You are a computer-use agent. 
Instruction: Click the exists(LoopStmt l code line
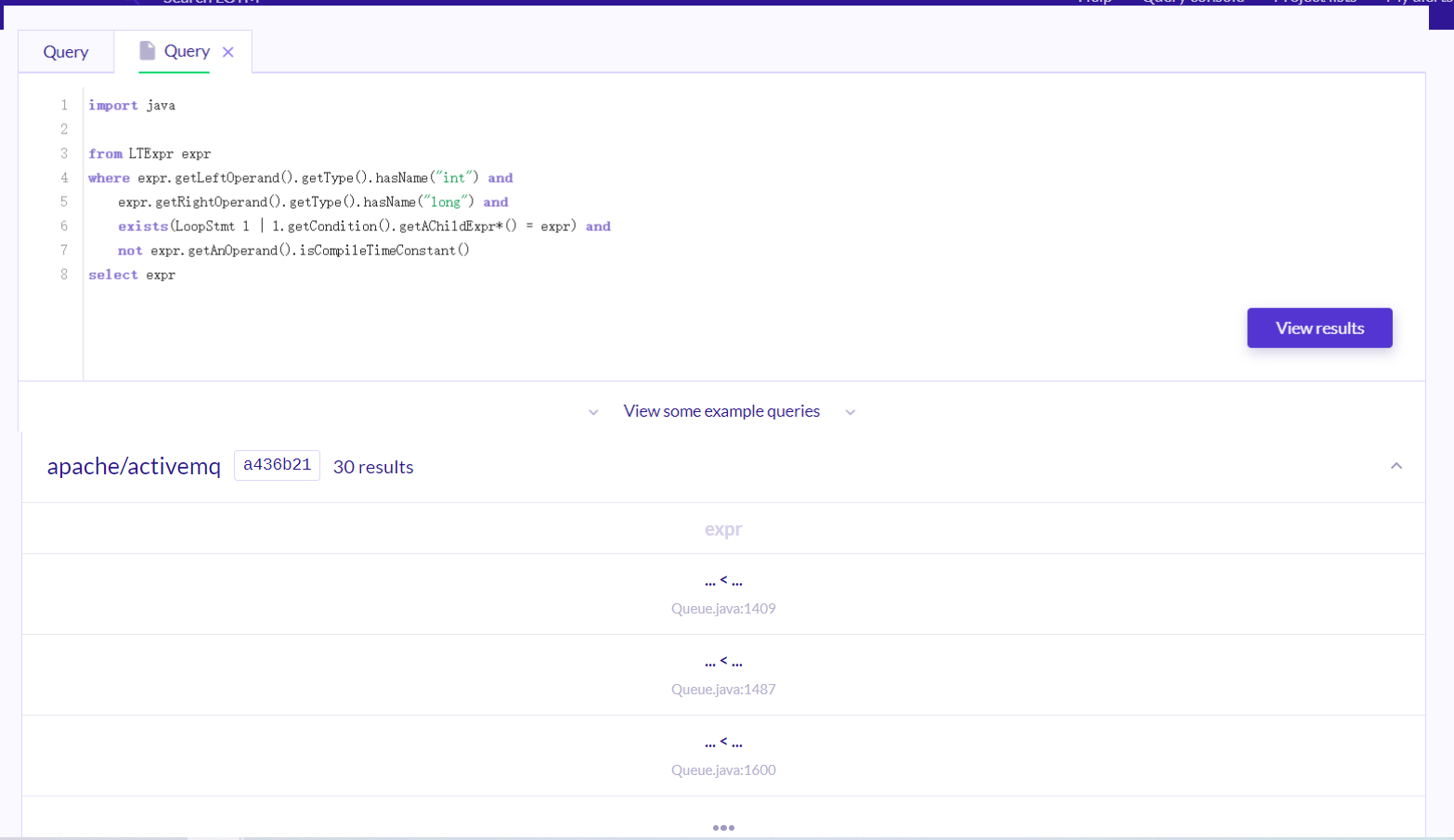(364, 226)
